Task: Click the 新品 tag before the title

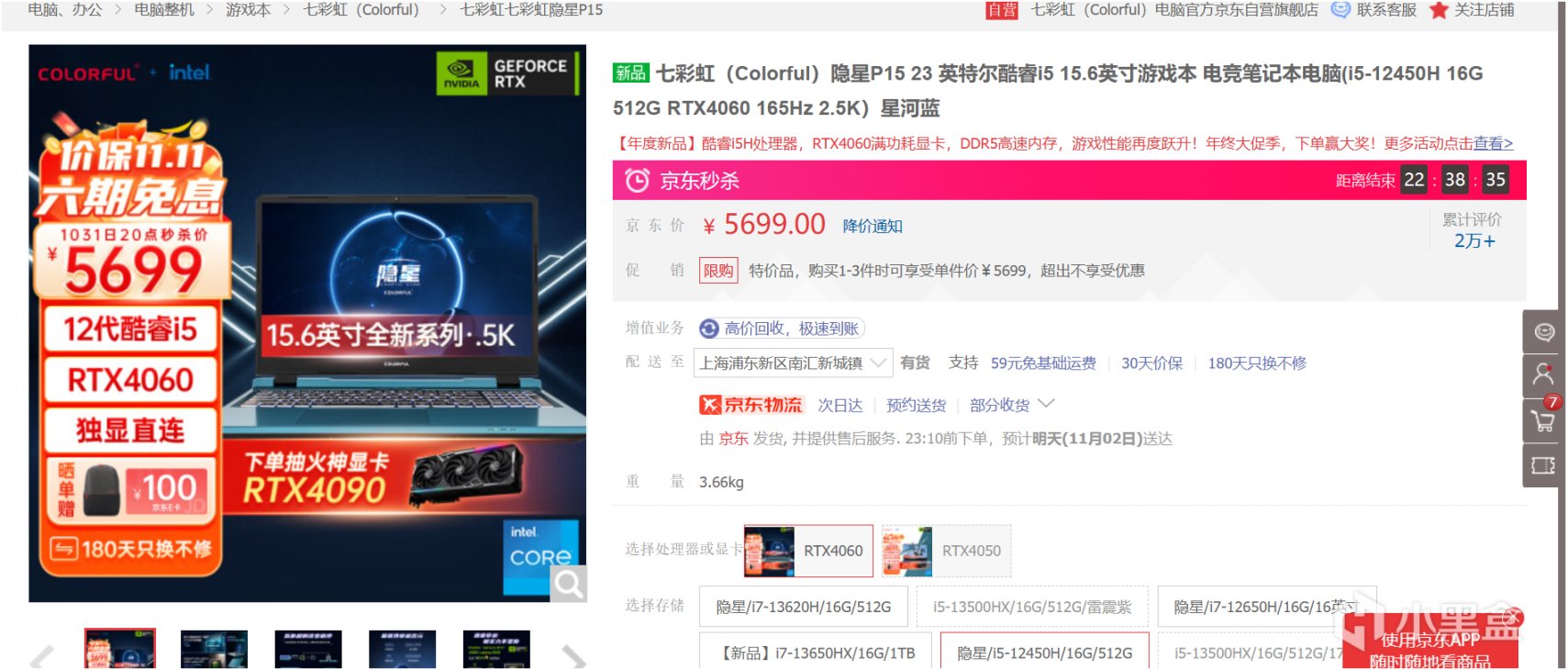Action: tap(630, 73)
